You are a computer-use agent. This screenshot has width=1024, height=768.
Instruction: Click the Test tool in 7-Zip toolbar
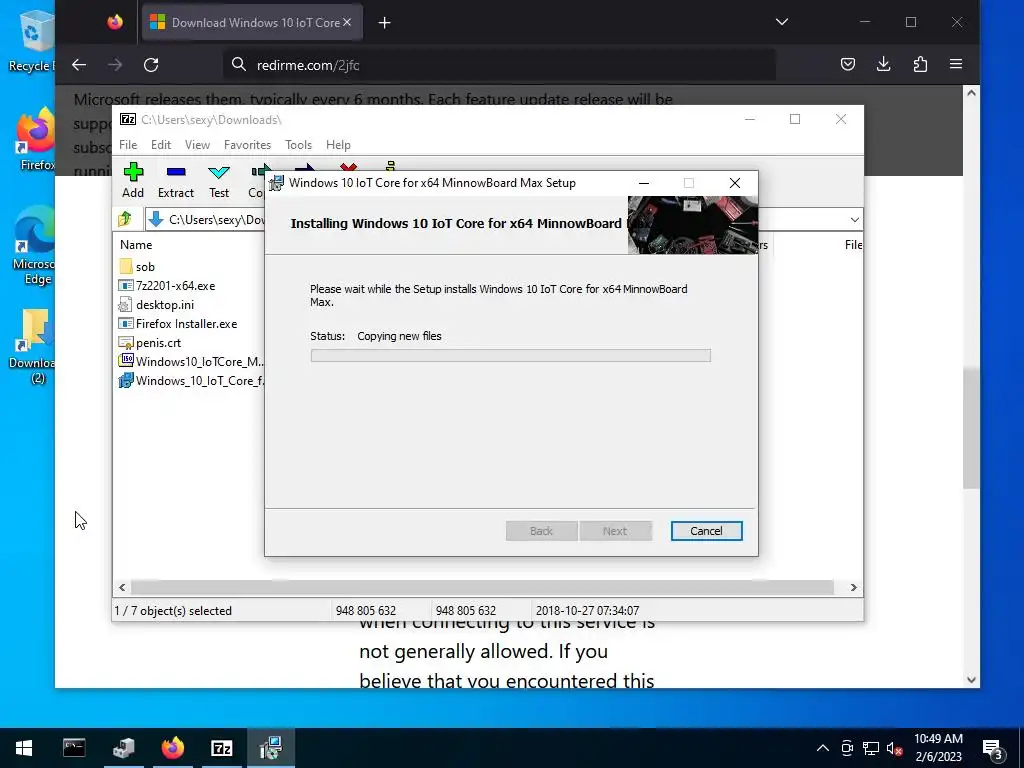point(219,180)
